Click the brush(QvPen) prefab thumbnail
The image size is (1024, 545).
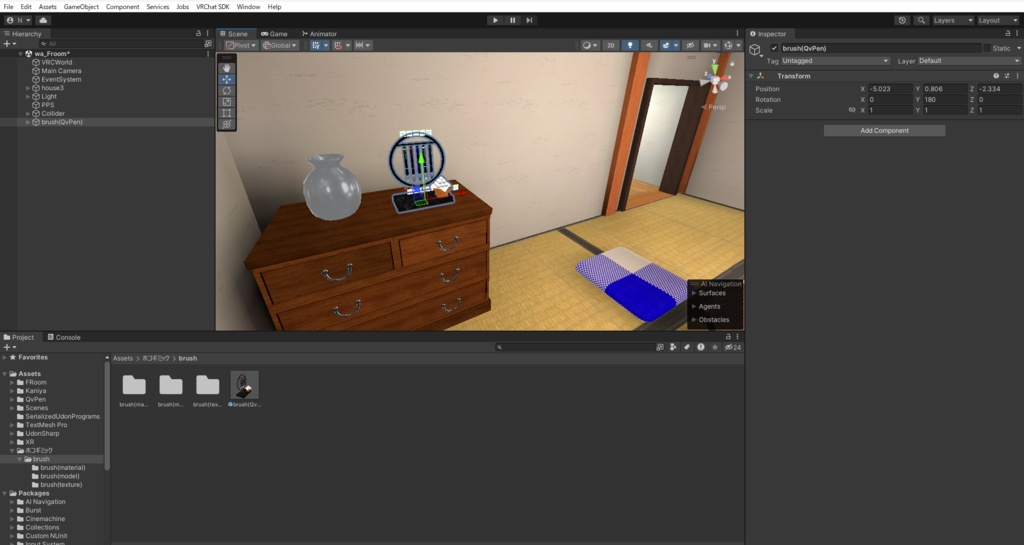(x=245, y=385)
